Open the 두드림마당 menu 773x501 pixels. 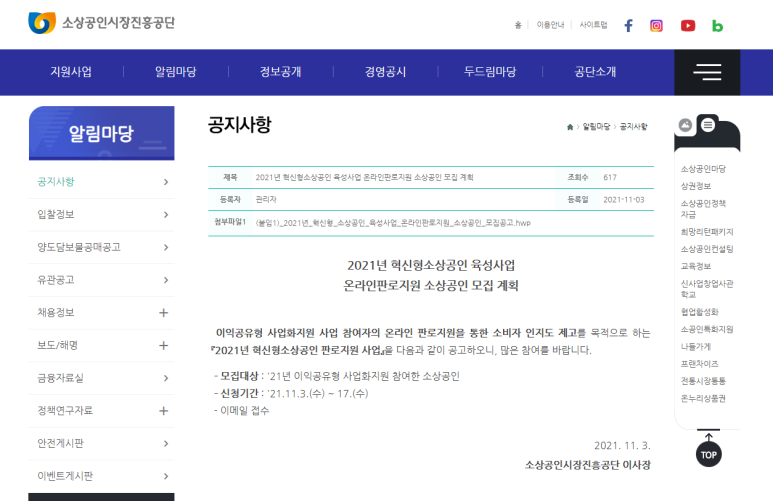(490, 72)
